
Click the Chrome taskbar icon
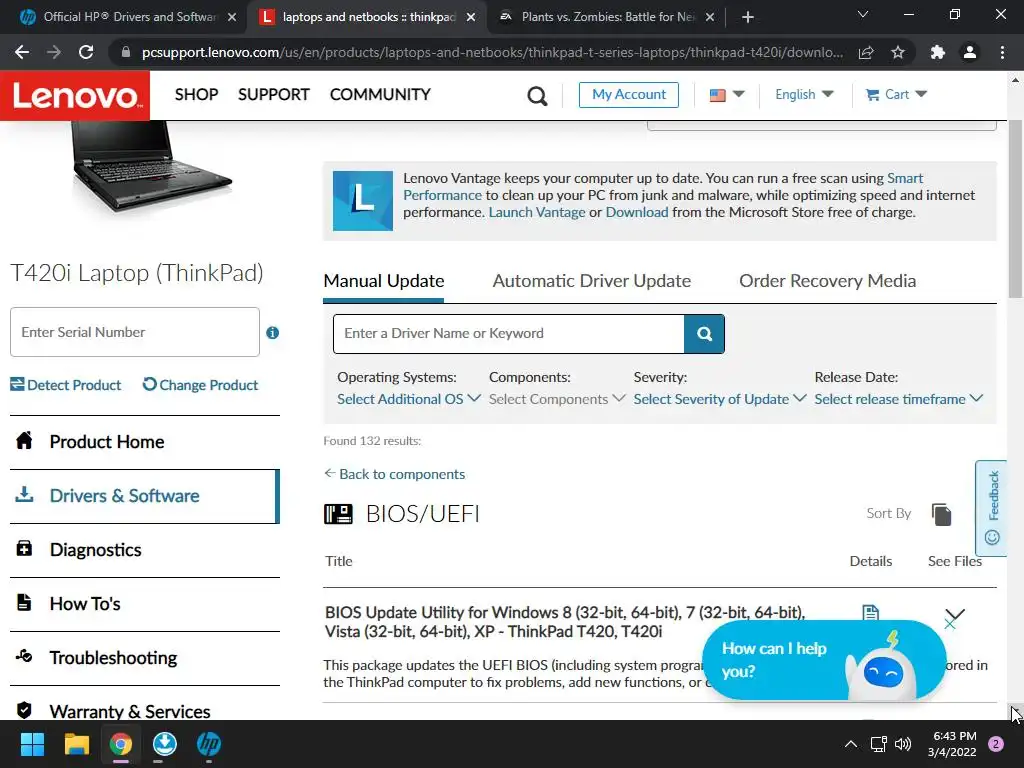coord(121,744)
